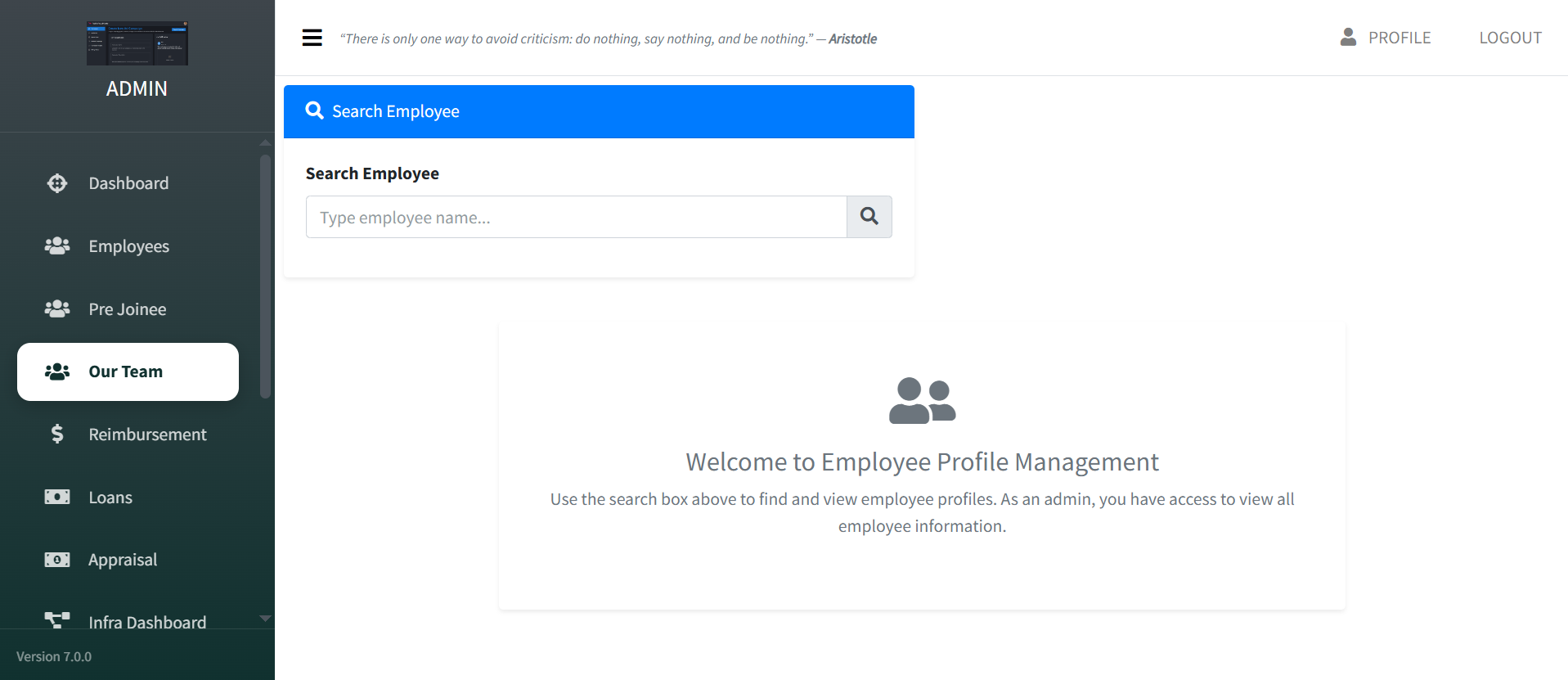The image size is (1568, 680).
Task: Click the Dashboard crosshair icon
Action: (x=57, y=183)
